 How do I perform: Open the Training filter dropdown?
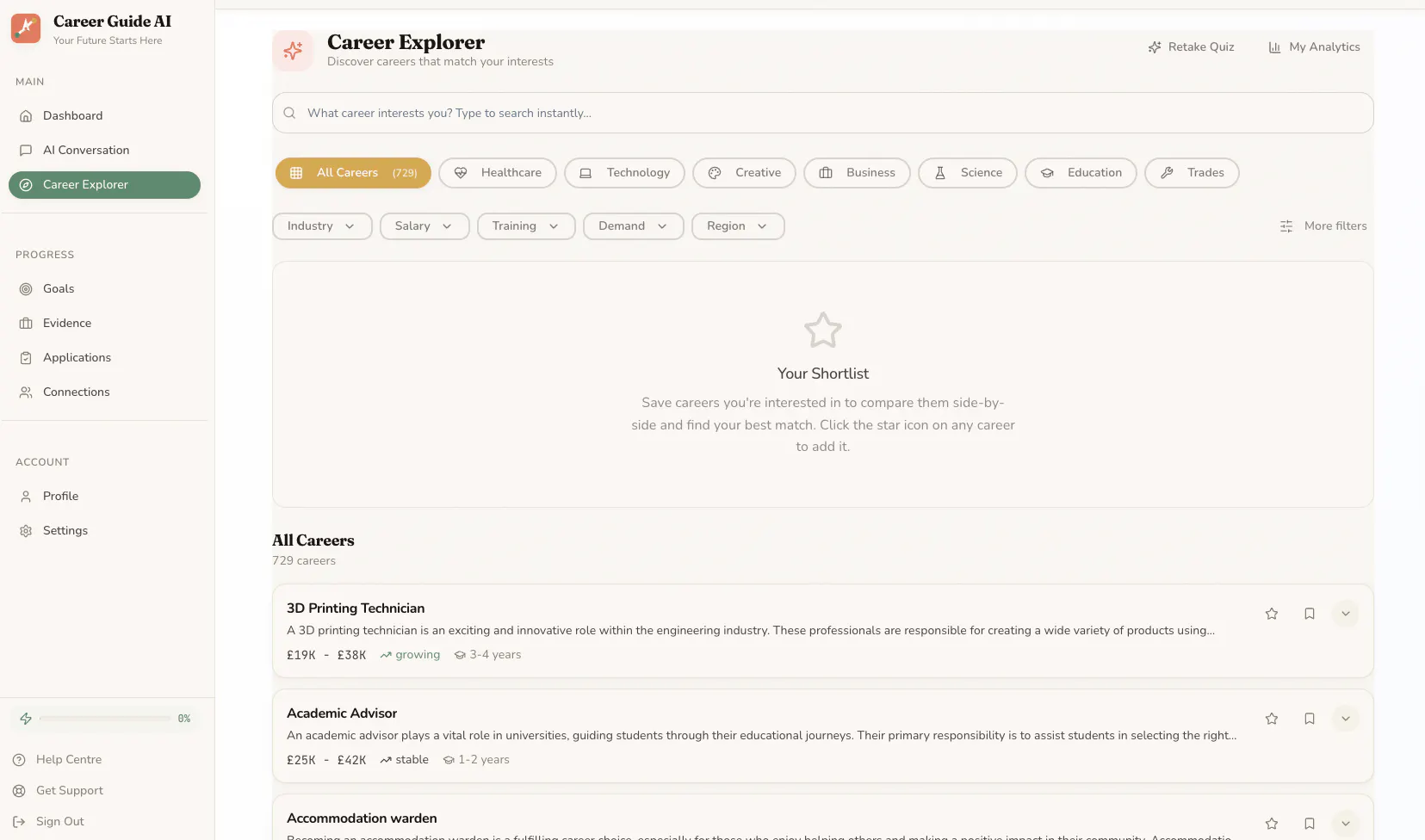click(526, 226)
